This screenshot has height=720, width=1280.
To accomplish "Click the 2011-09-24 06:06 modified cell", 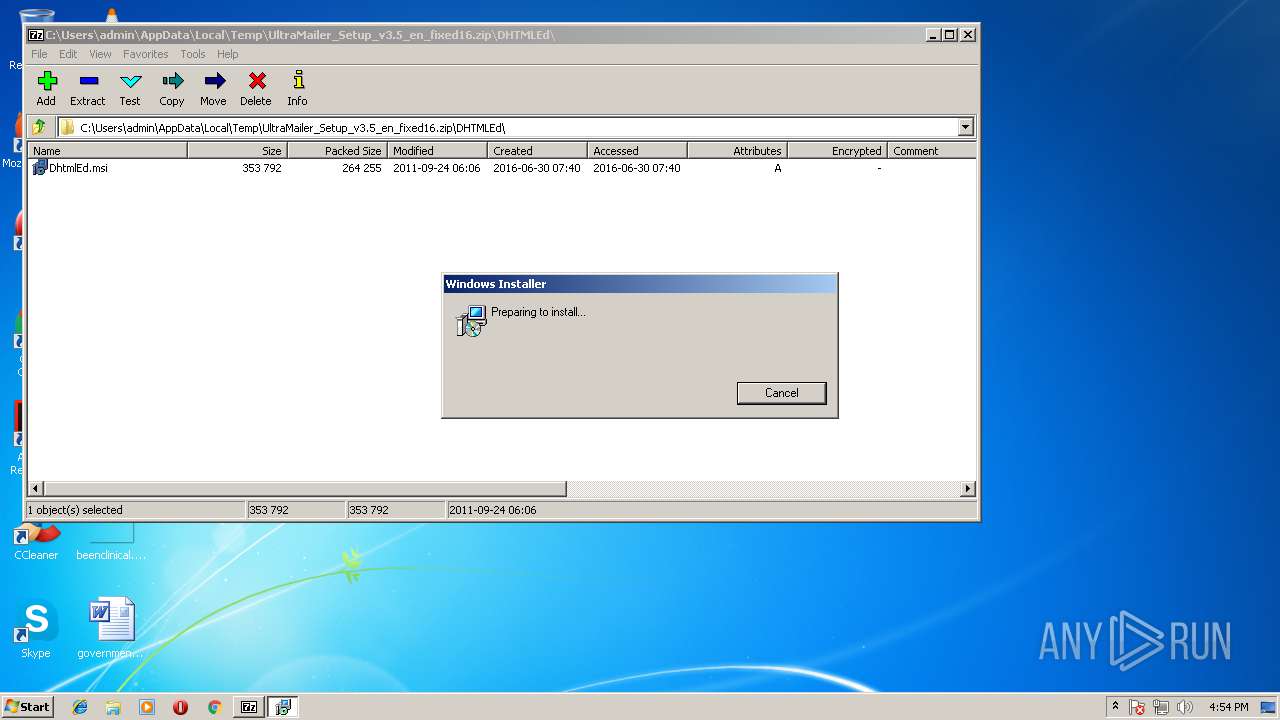I will click(x=436, y=168).
